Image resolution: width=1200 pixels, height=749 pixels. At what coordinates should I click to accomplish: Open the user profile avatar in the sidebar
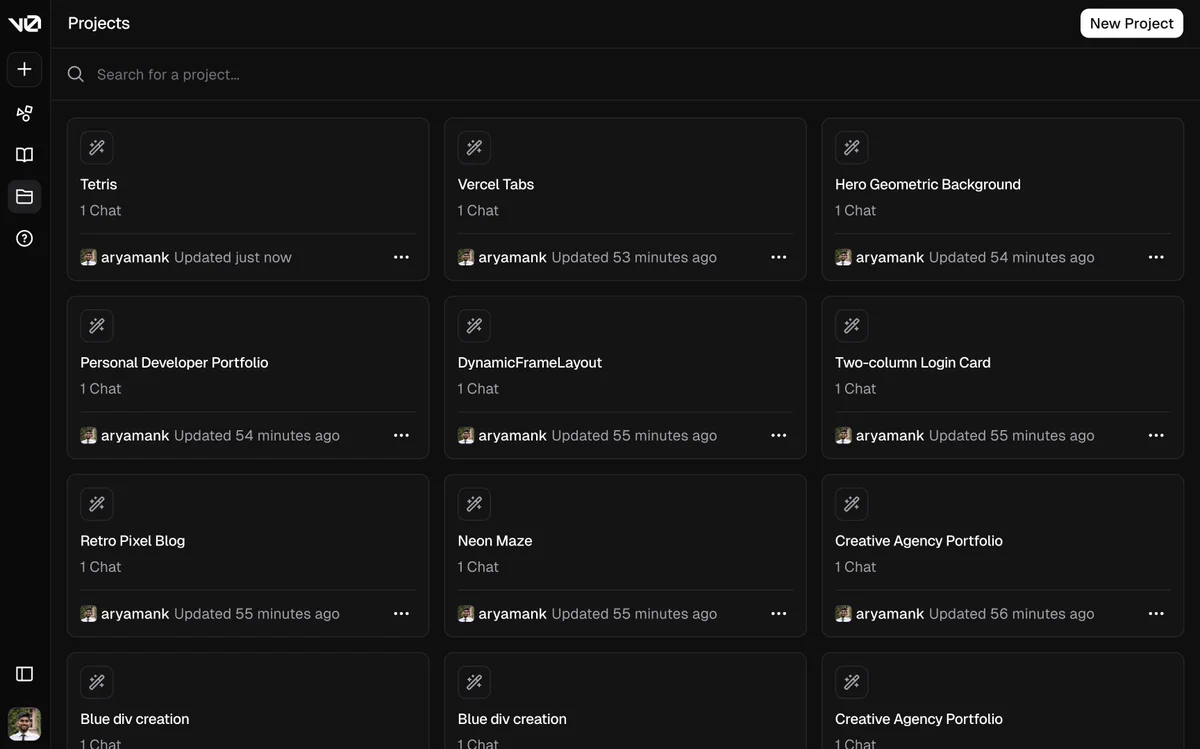tap(25, 724)
